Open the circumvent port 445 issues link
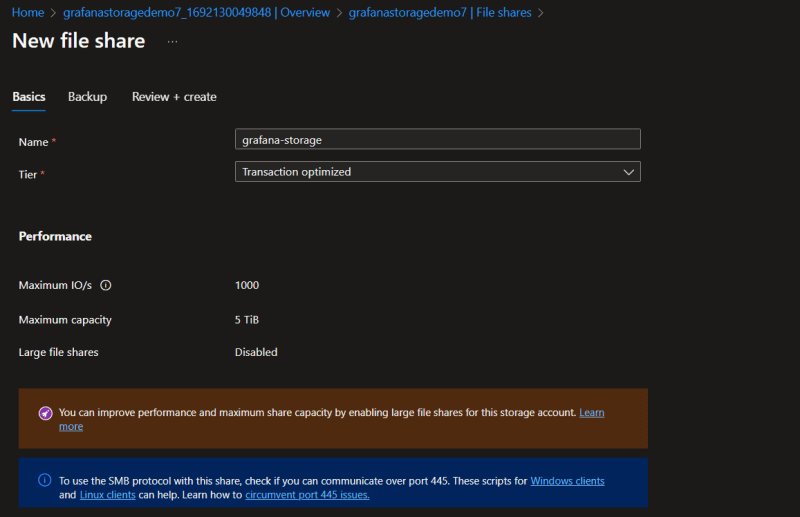This screenshot has height=517, width=800. (307, 495)
